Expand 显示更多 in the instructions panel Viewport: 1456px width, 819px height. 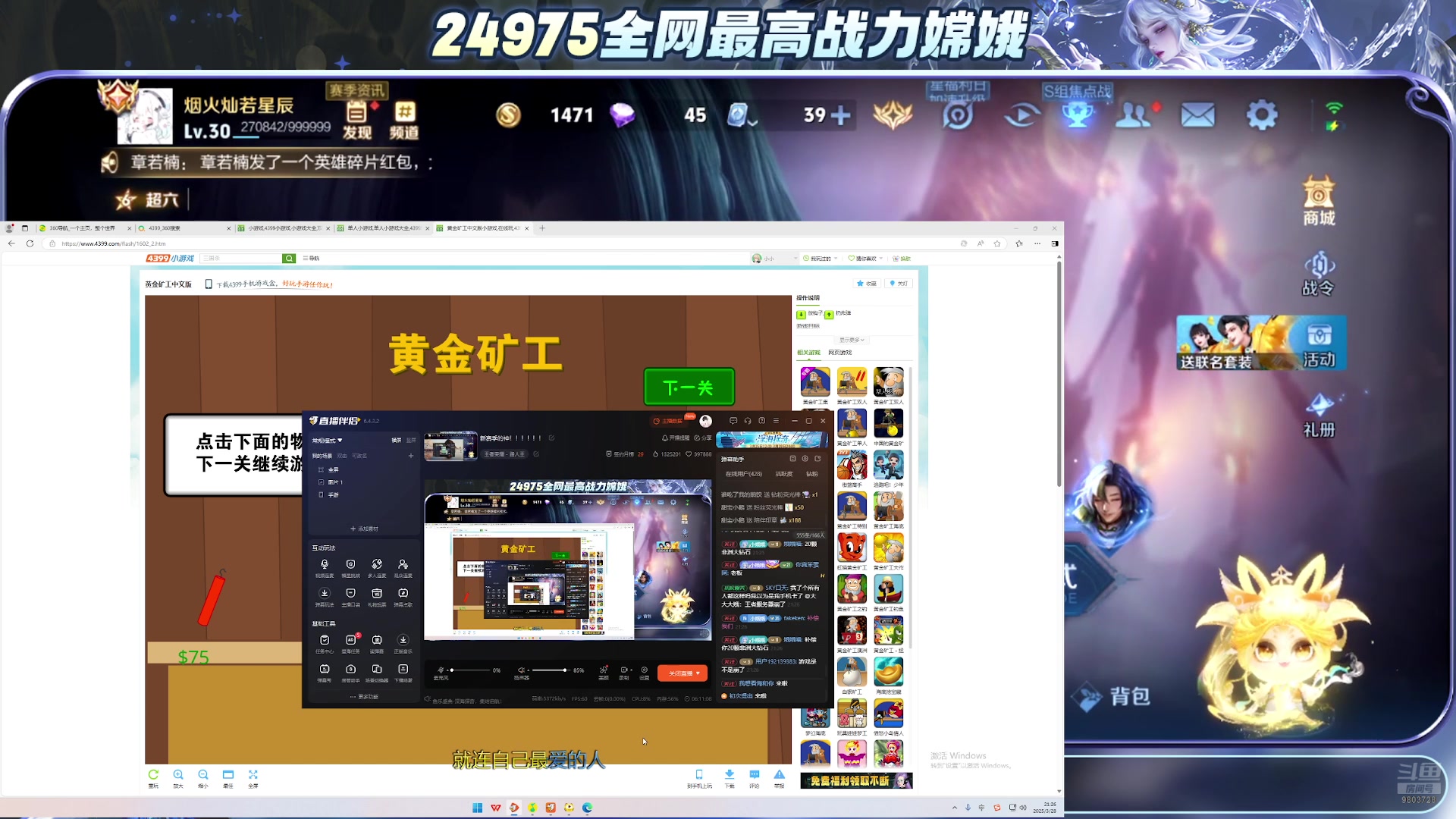point(852,340)
